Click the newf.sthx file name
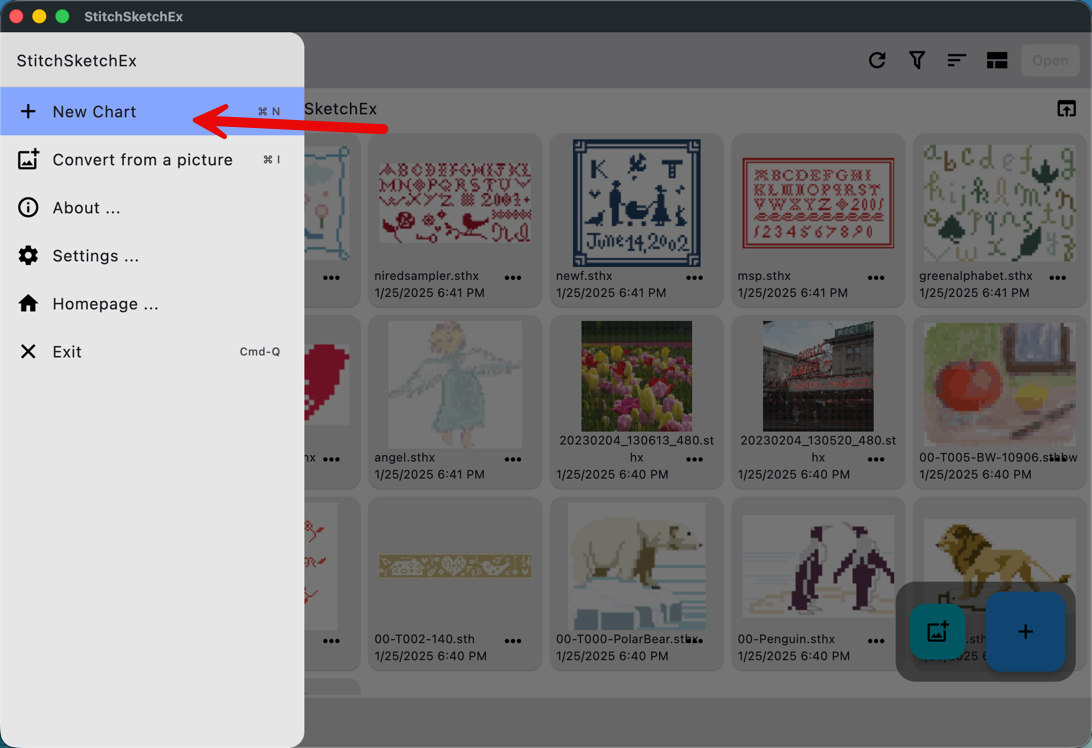Screen dimensions: 1092x748 (584, 276)
